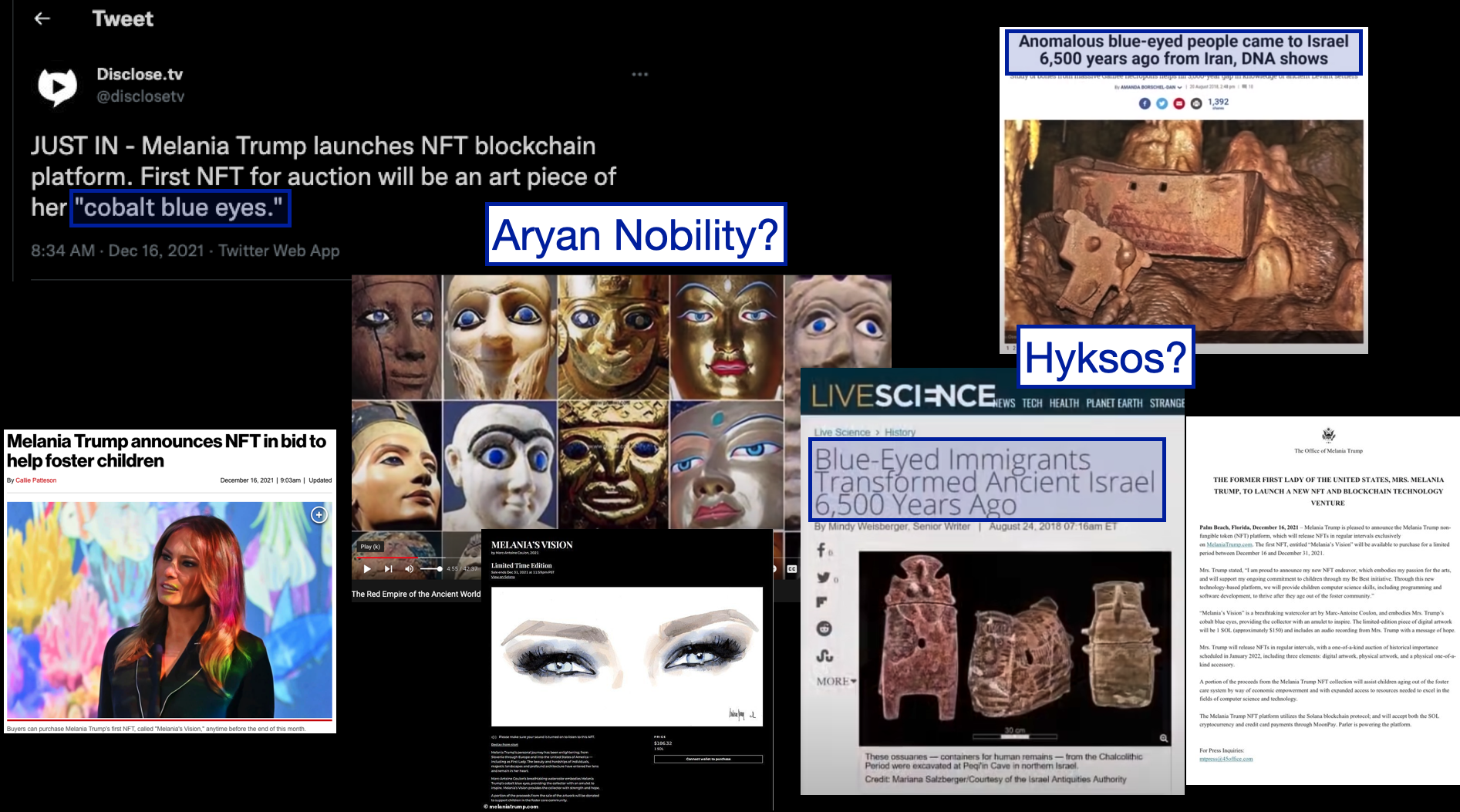Open the HEALTH section on LiveScience
Screen dimensions: 1460x812
click(x=1064, y=403)
